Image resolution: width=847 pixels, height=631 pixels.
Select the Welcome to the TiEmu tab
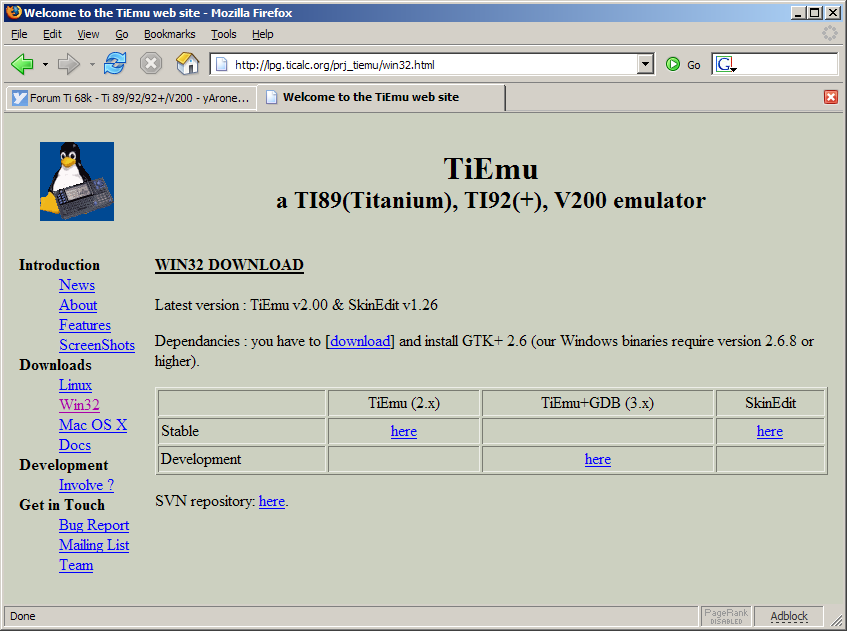[x=381, y=97]
